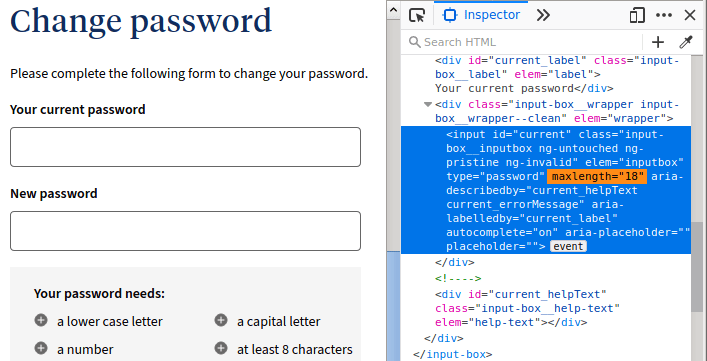The image size is (707, 361).
Task: Click the event badge on input
Action: tap(568, 247)
